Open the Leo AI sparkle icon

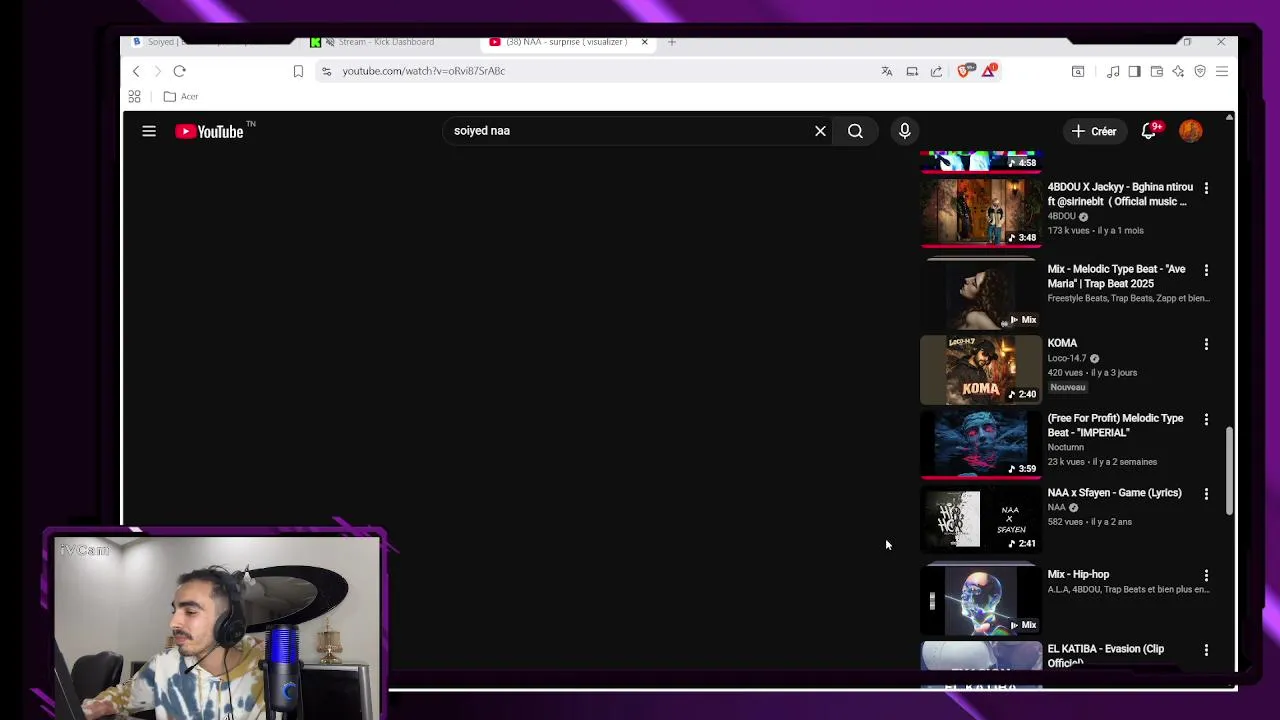[1178, 71]
